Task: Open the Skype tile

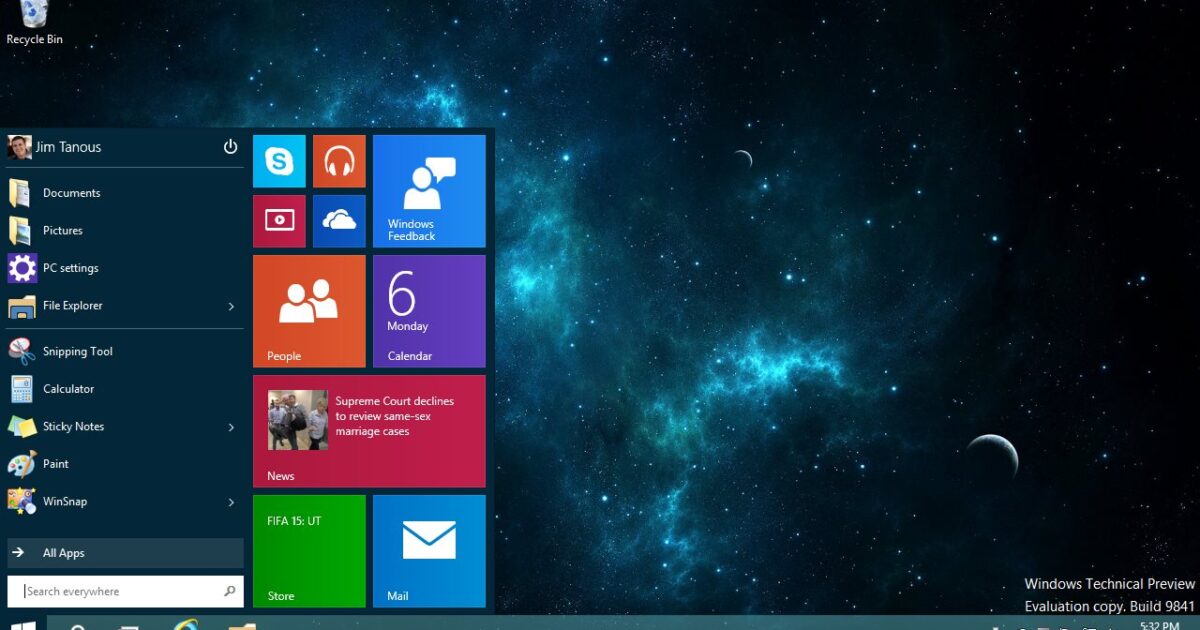Action: coord(279,161)
